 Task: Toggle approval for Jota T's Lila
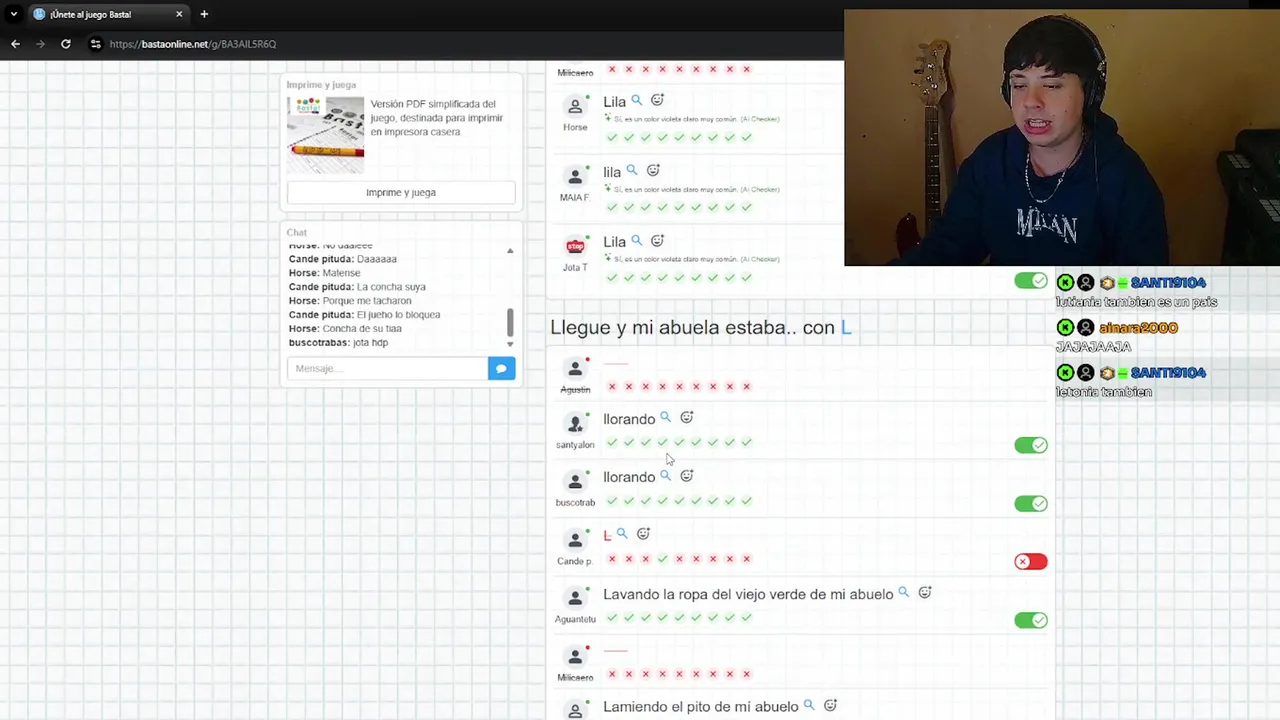[1030, 281]
